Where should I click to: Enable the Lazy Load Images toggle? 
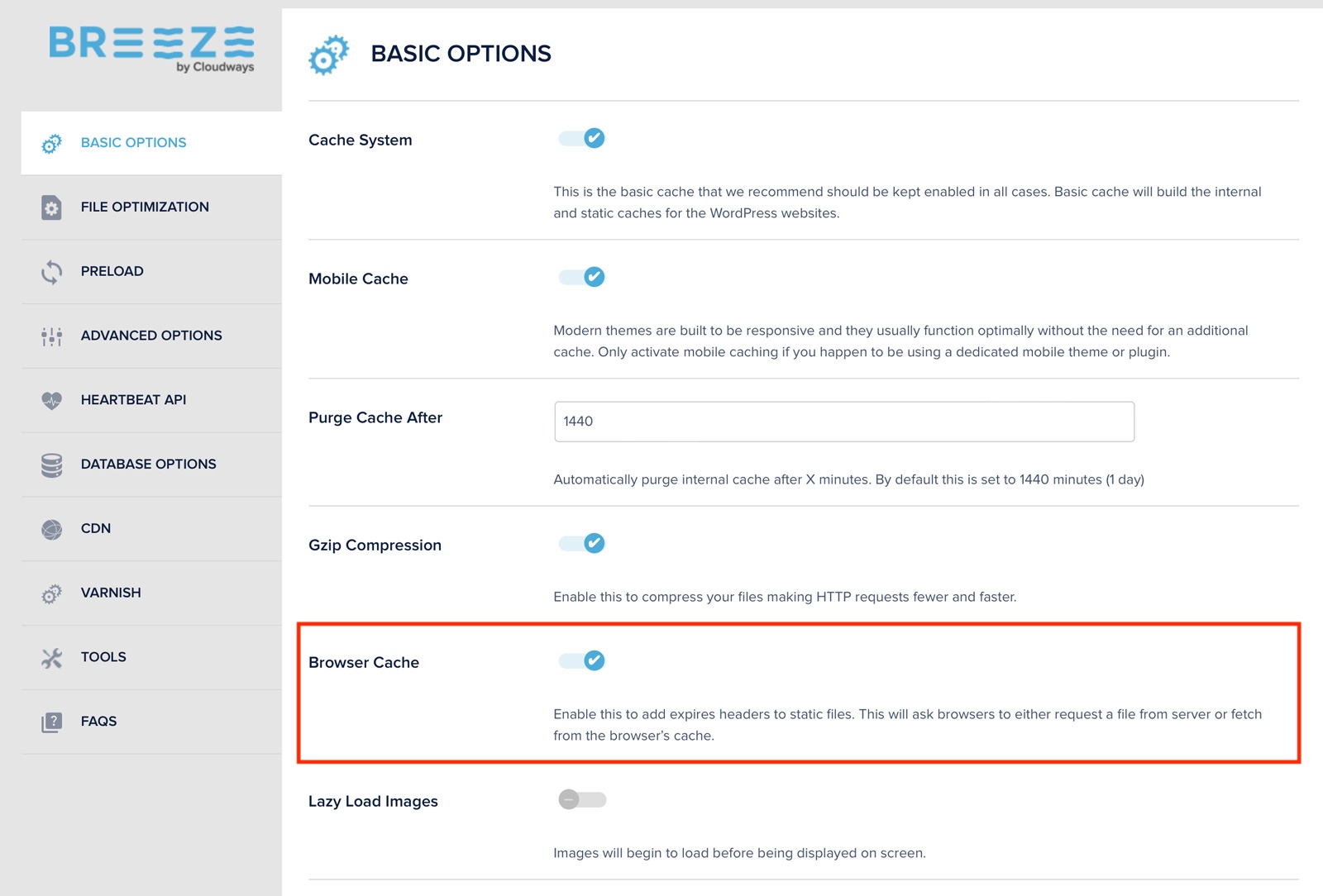click(x=582, y=799)
